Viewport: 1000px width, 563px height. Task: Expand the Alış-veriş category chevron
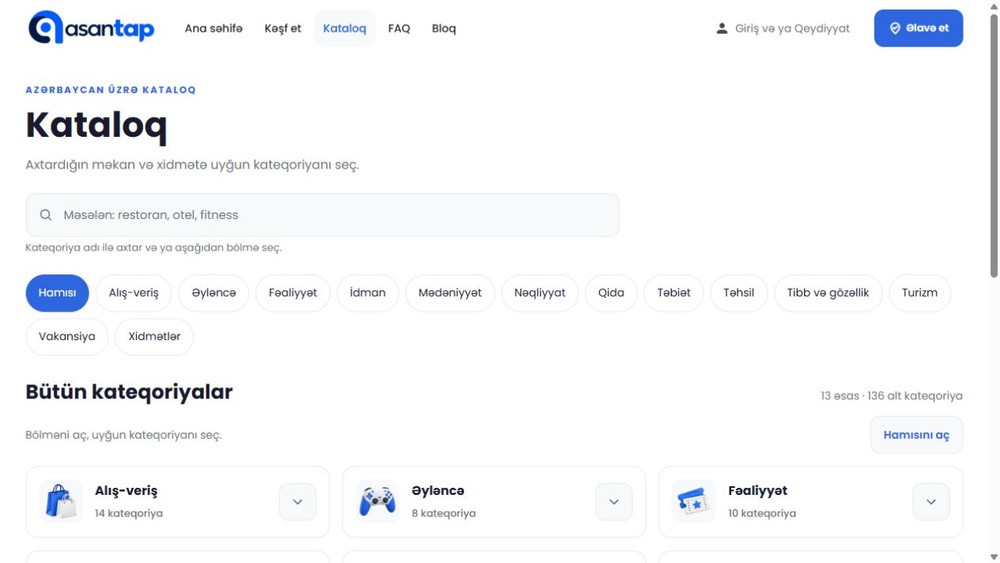click(x=297, y=502)
